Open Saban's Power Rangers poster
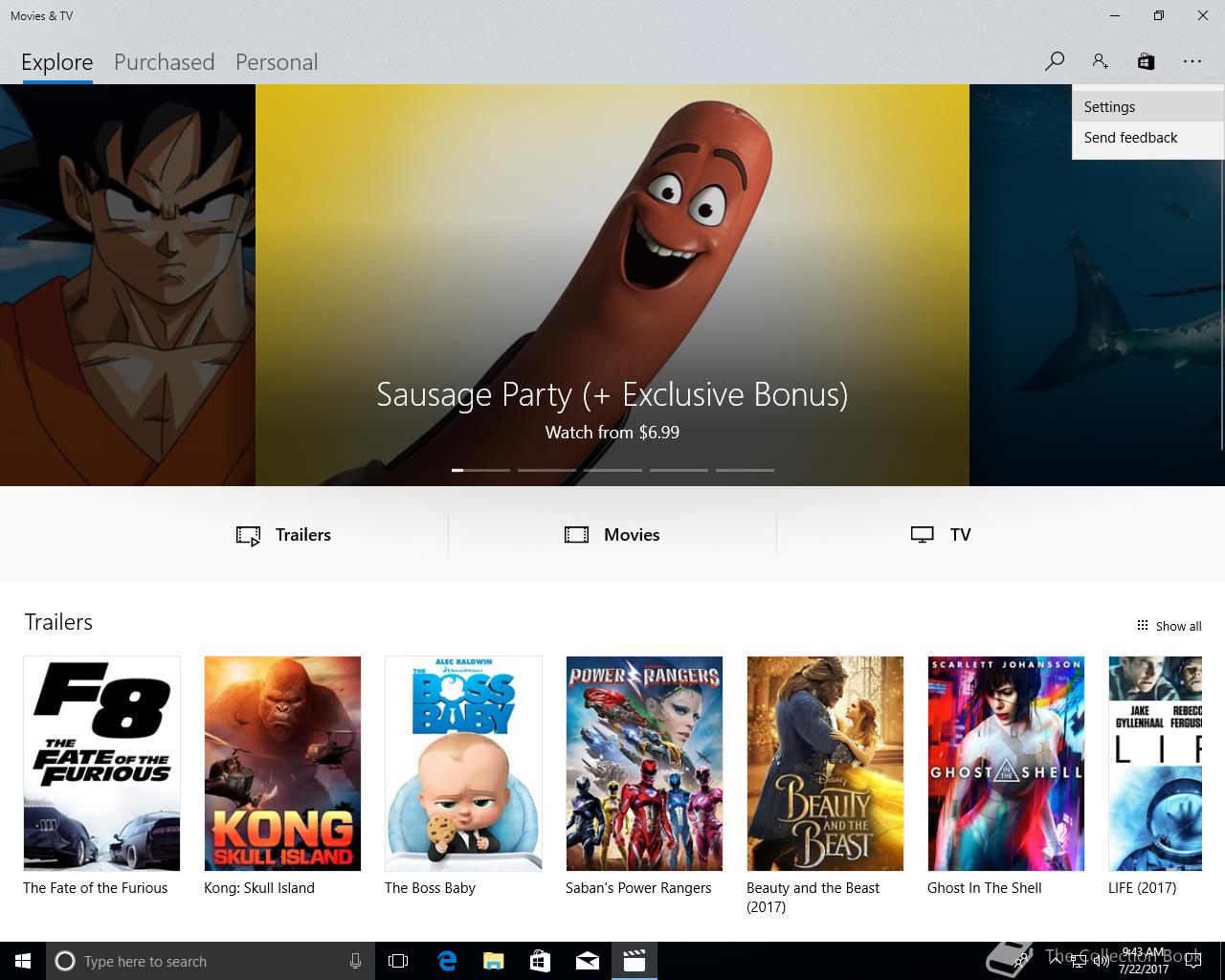1225x980 pixels. (x=644, y=764)
